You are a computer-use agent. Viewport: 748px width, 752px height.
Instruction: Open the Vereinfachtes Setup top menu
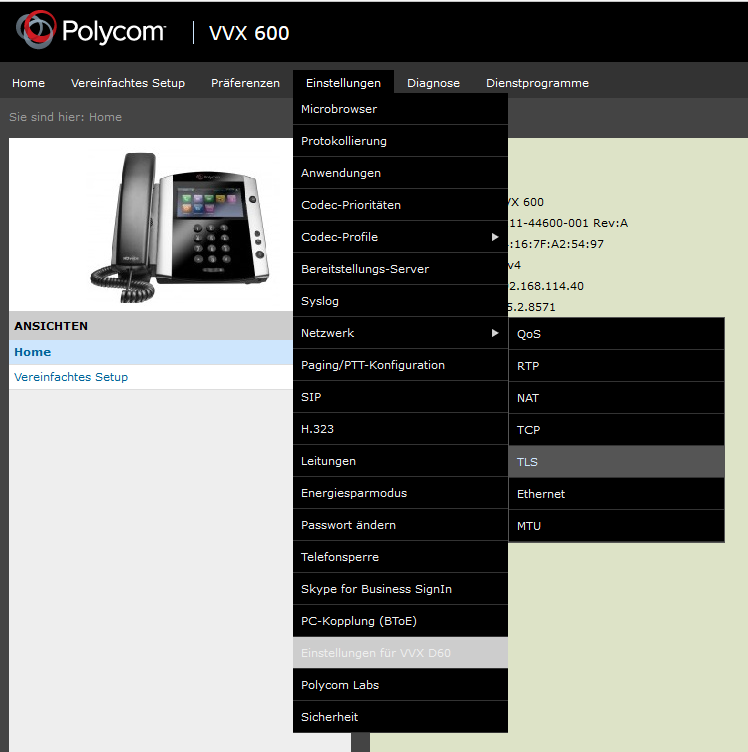point(128,83)
